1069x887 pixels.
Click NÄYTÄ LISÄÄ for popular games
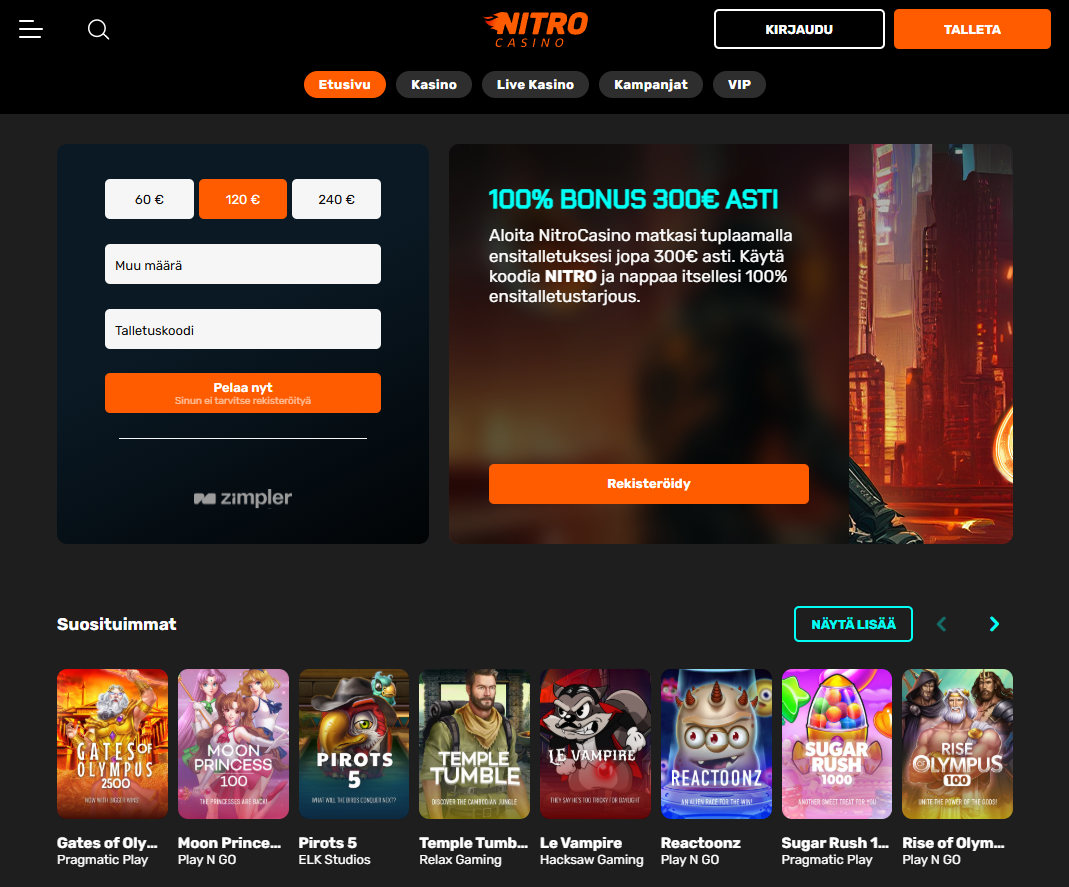pyautogui.click(x=853, y=624)
